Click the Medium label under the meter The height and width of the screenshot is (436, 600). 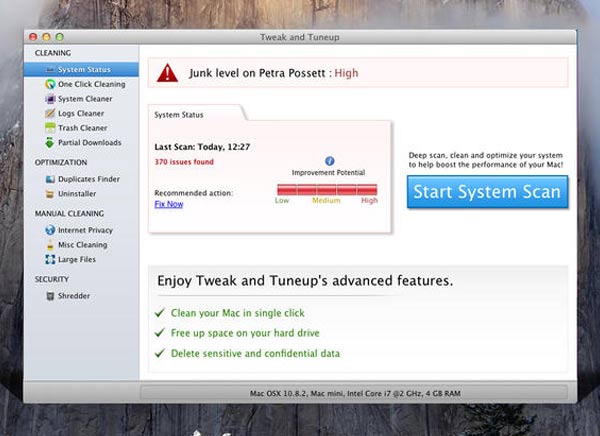coord(326,200)
